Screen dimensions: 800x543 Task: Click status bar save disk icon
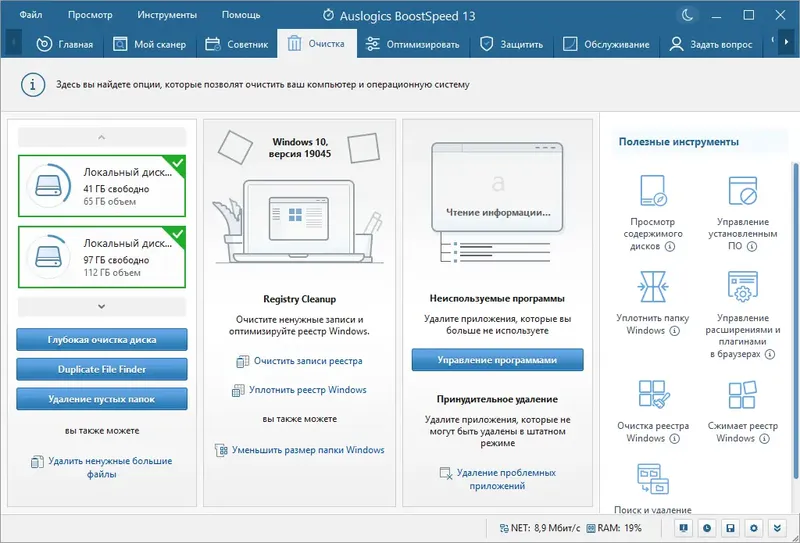[730, 528]
